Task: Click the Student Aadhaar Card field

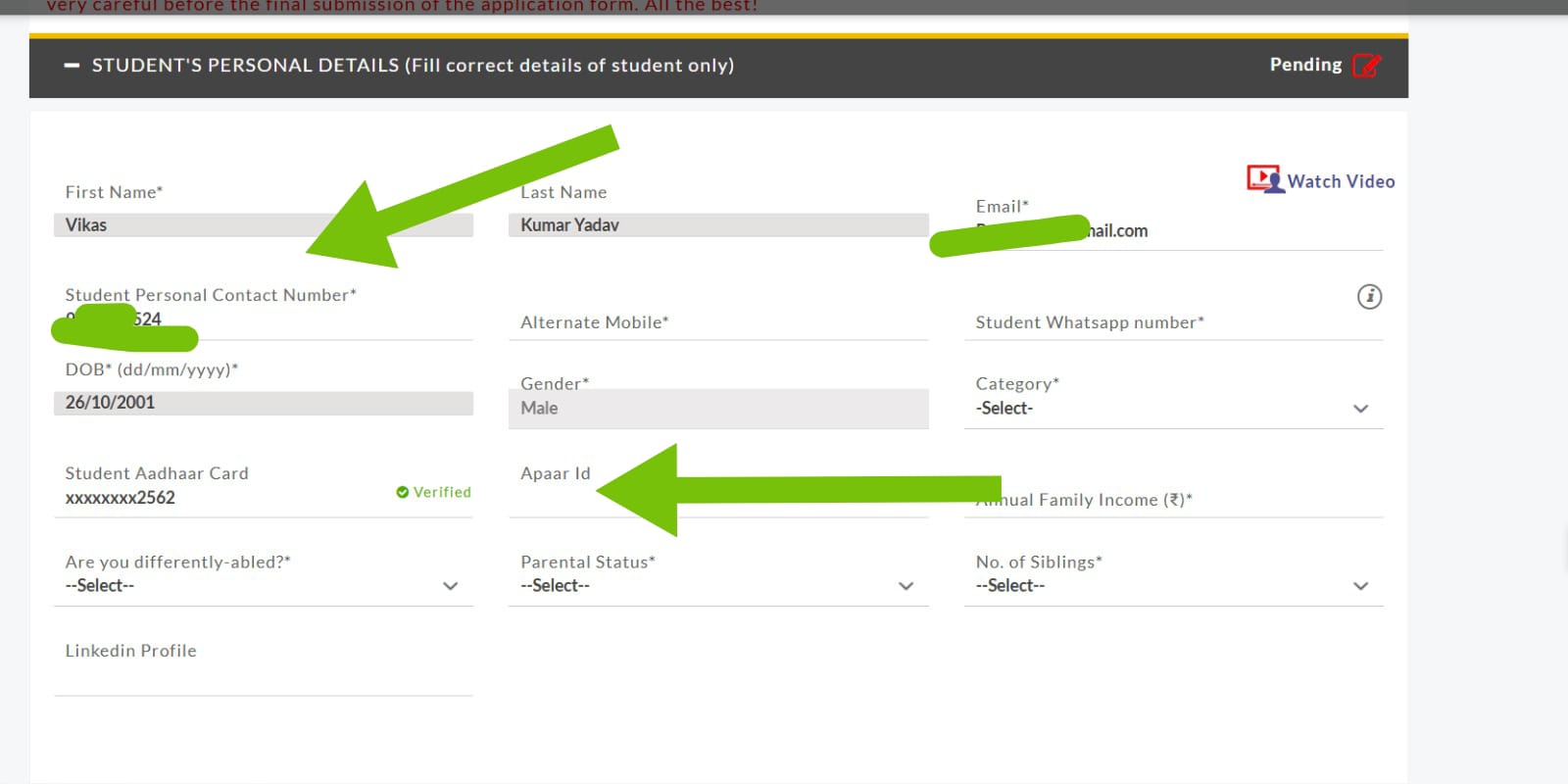Action: click(x=264, y=498)
